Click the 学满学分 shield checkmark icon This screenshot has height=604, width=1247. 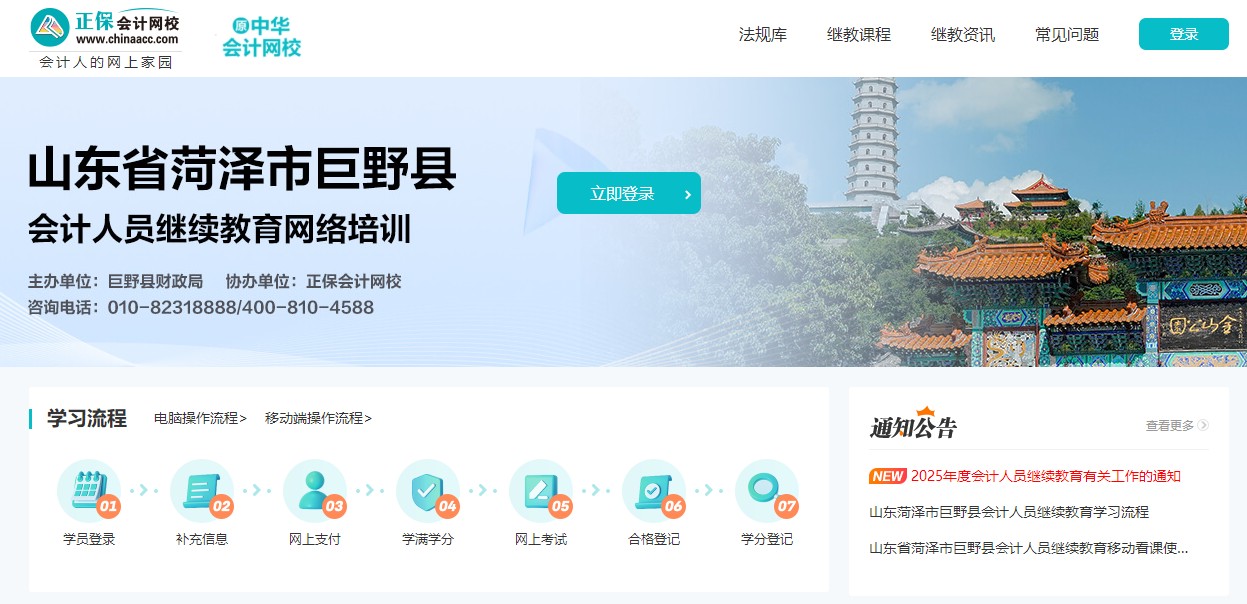pos(428,491)
